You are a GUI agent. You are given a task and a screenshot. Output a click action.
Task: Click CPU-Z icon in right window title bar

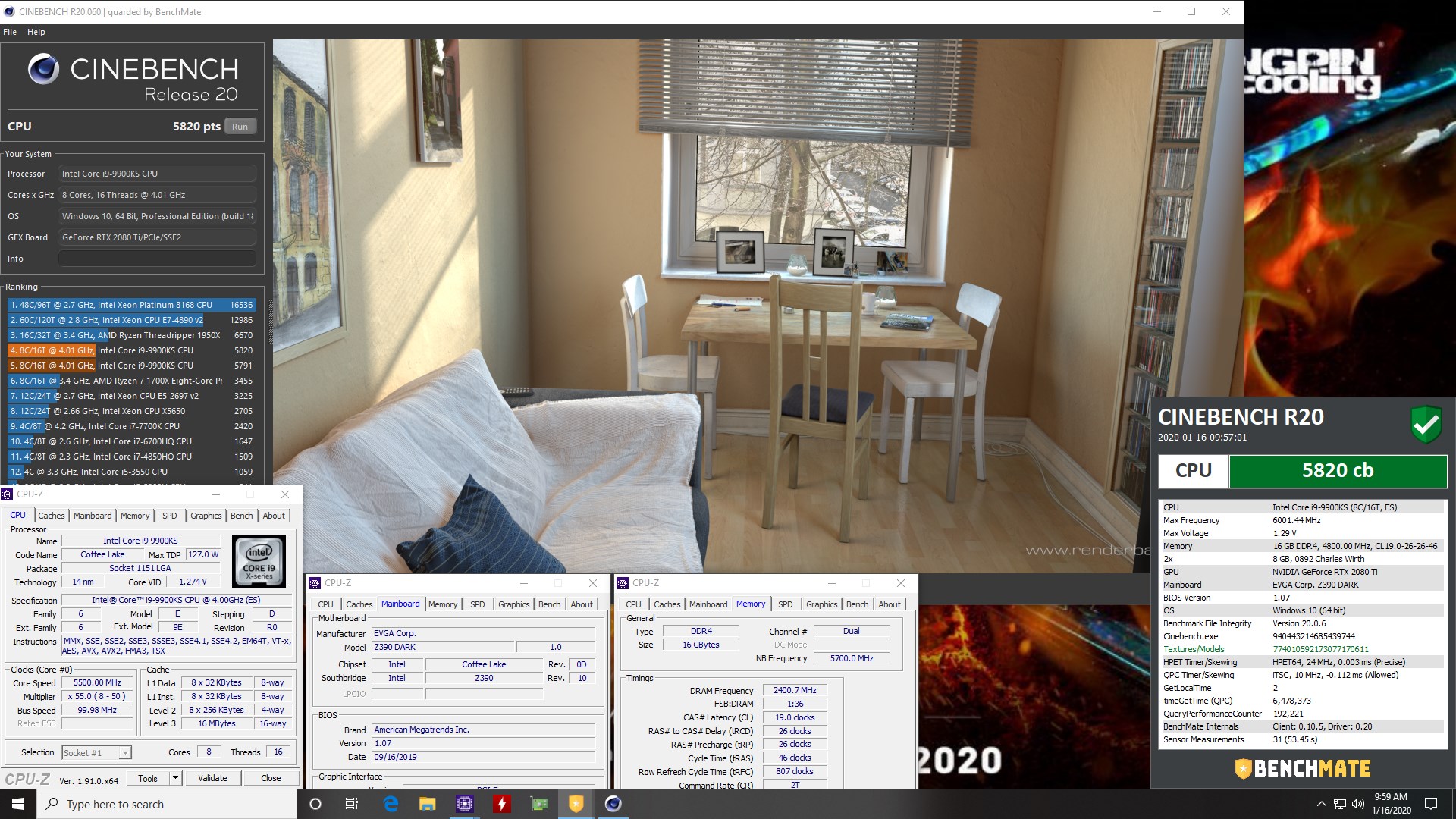tap(623, 583)
